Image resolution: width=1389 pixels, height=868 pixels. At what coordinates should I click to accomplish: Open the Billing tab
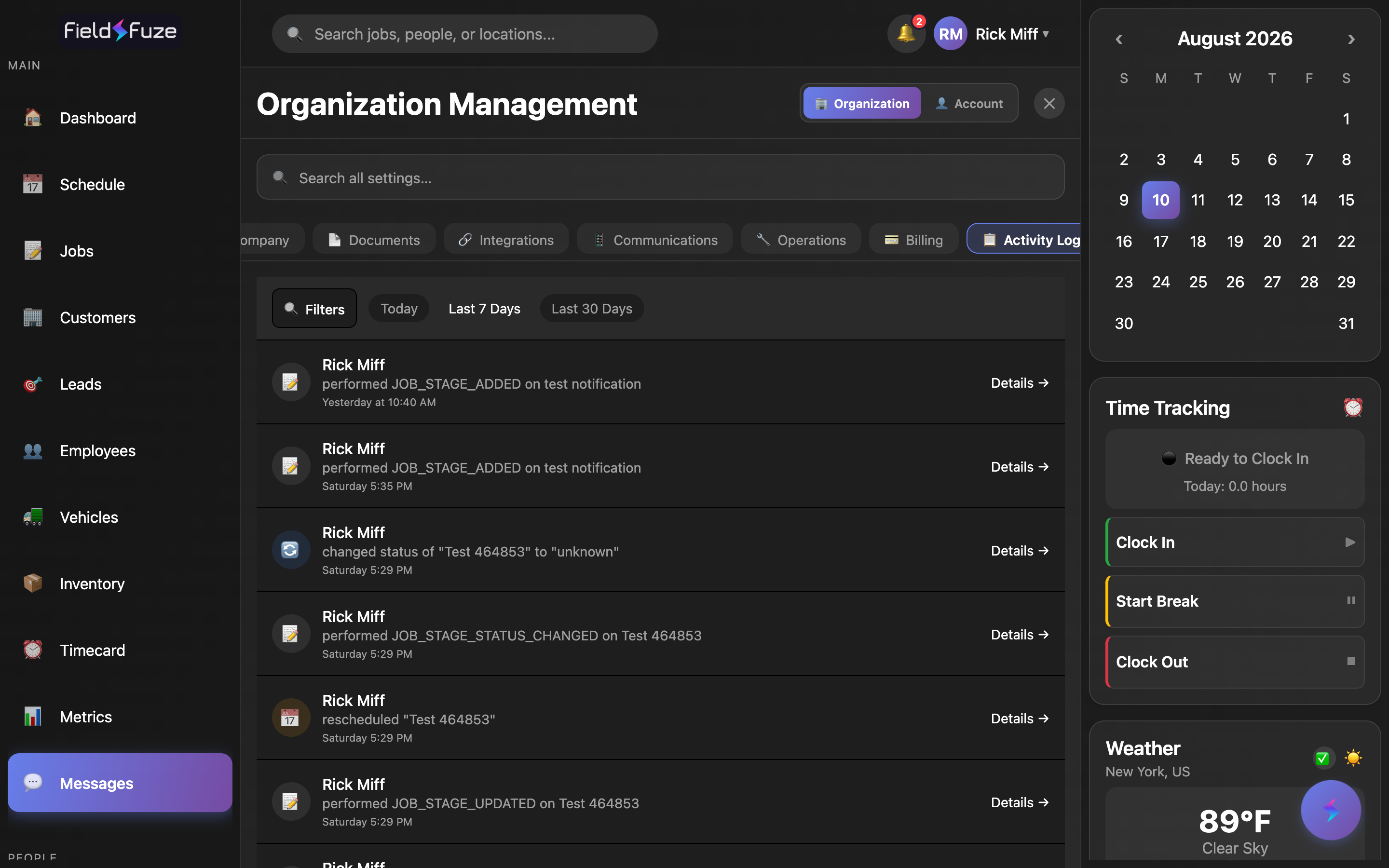[x=914, y=239]
